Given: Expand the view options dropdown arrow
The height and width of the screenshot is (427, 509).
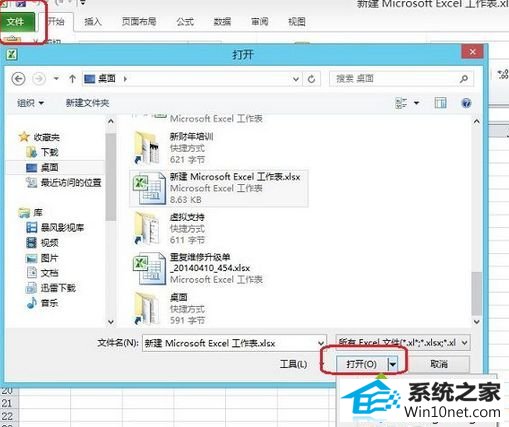Looking at the screenshot, I should pyautogui.click(x=416, y=103).
